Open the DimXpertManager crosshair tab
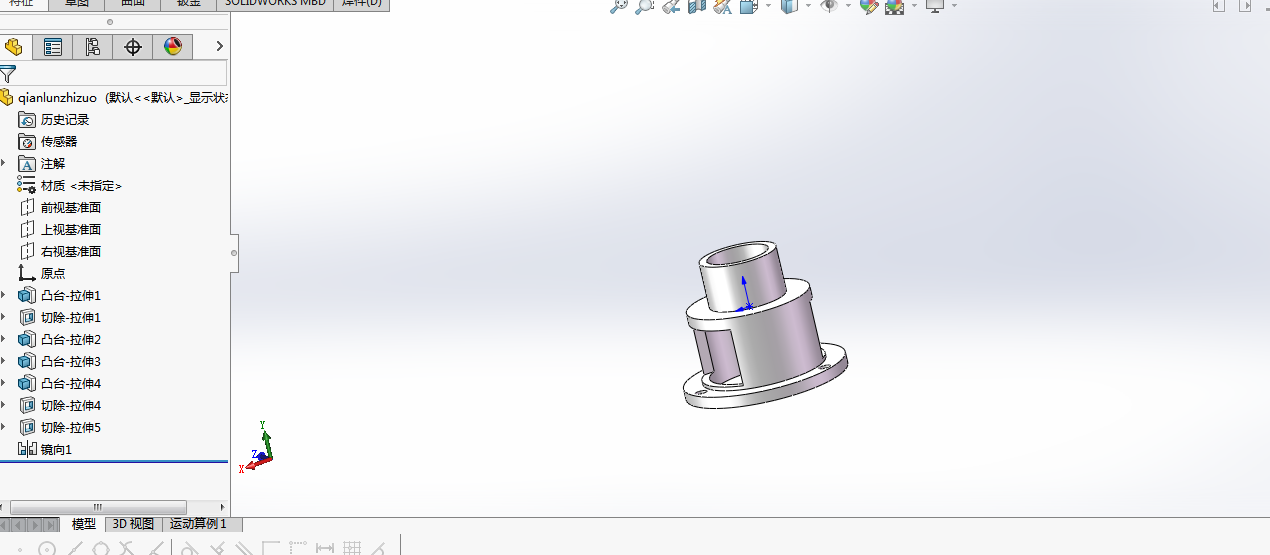This screenshot has width=1270, height=555. point(133,47)
